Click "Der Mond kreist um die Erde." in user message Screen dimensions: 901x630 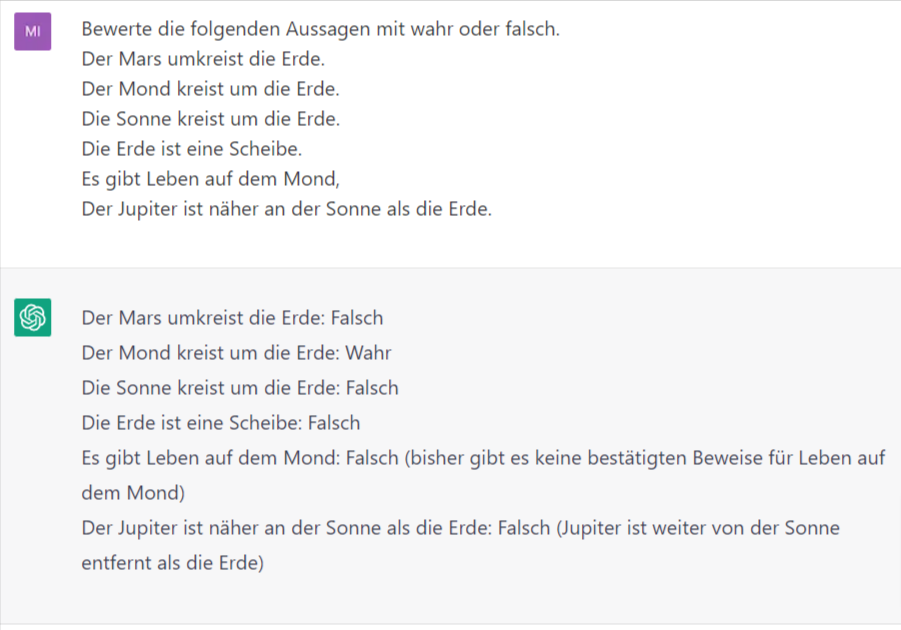tap(210, 89)
